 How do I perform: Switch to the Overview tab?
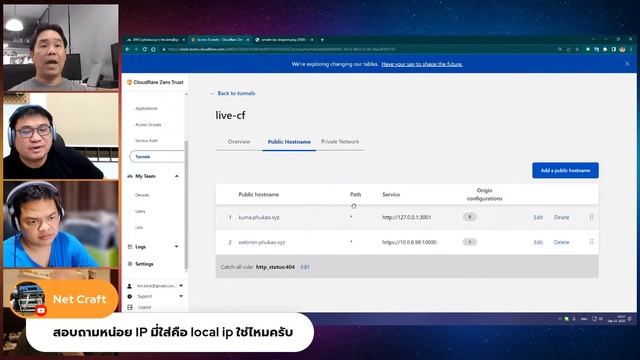point(239,142)
